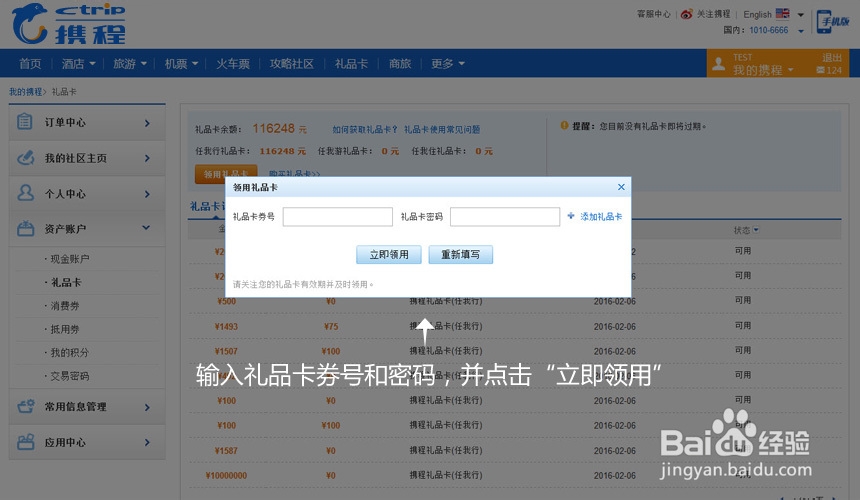Screen dimensions: 860x500
Task: Click the Weibo follow Ctrip icon
Action: click(686, 14)
